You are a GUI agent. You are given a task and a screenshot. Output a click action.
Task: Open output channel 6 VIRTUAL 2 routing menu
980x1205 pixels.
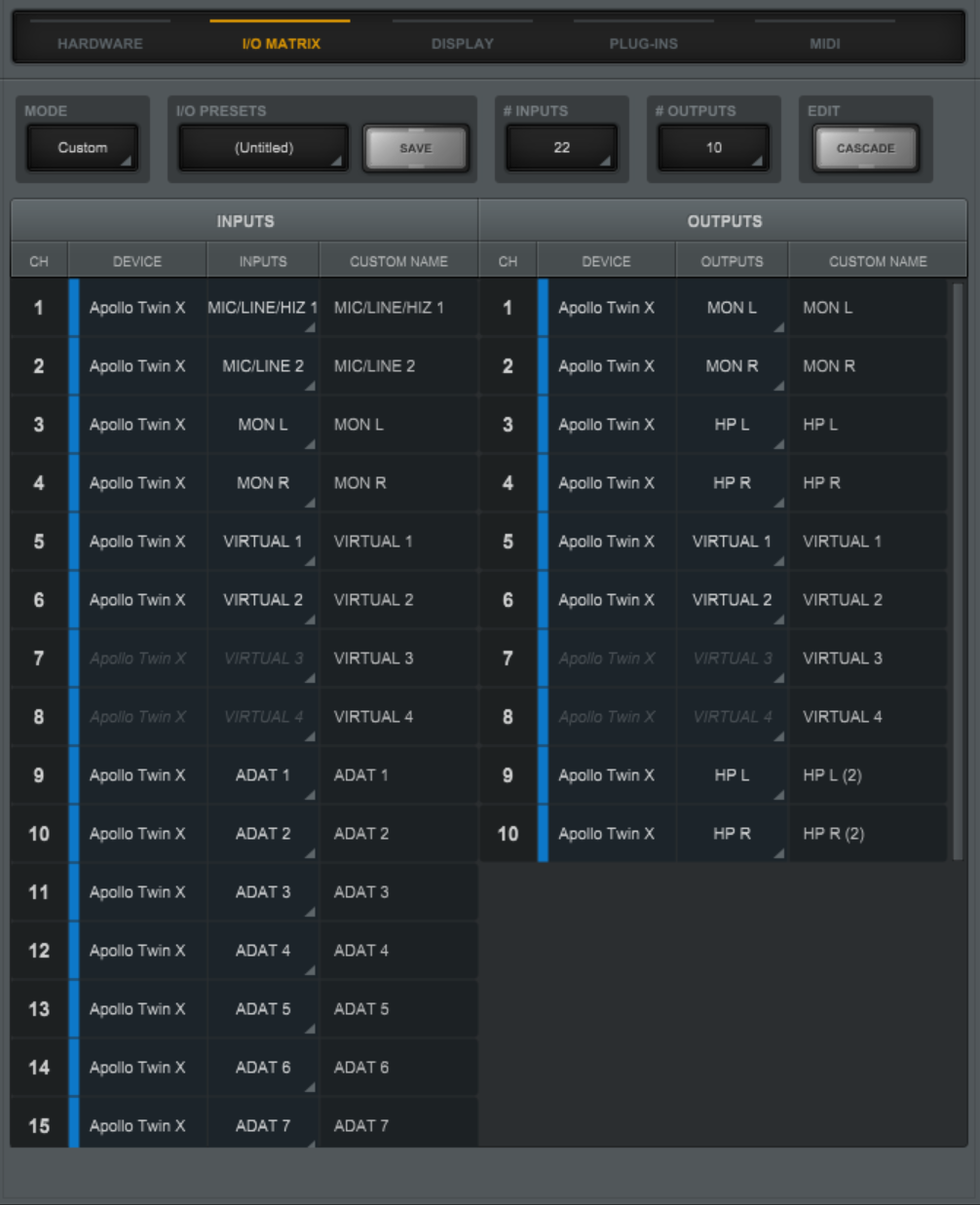pos(732,600)
